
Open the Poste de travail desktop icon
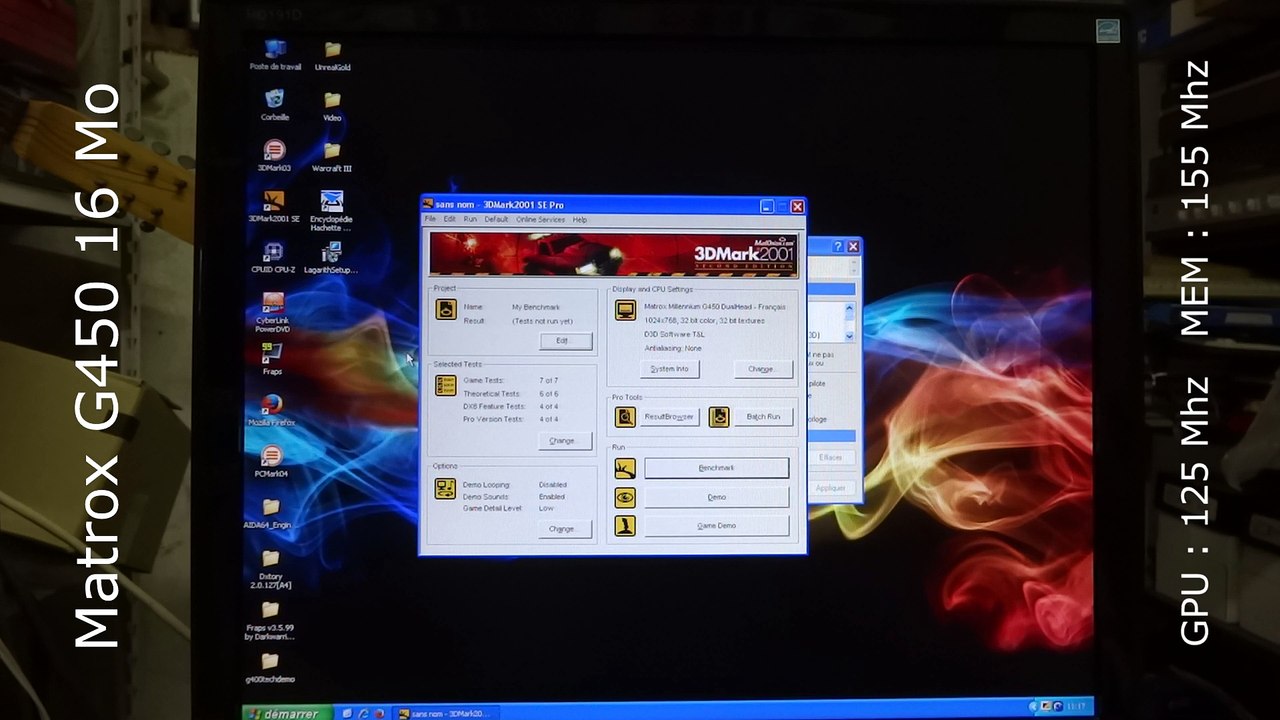coord(275,55)
